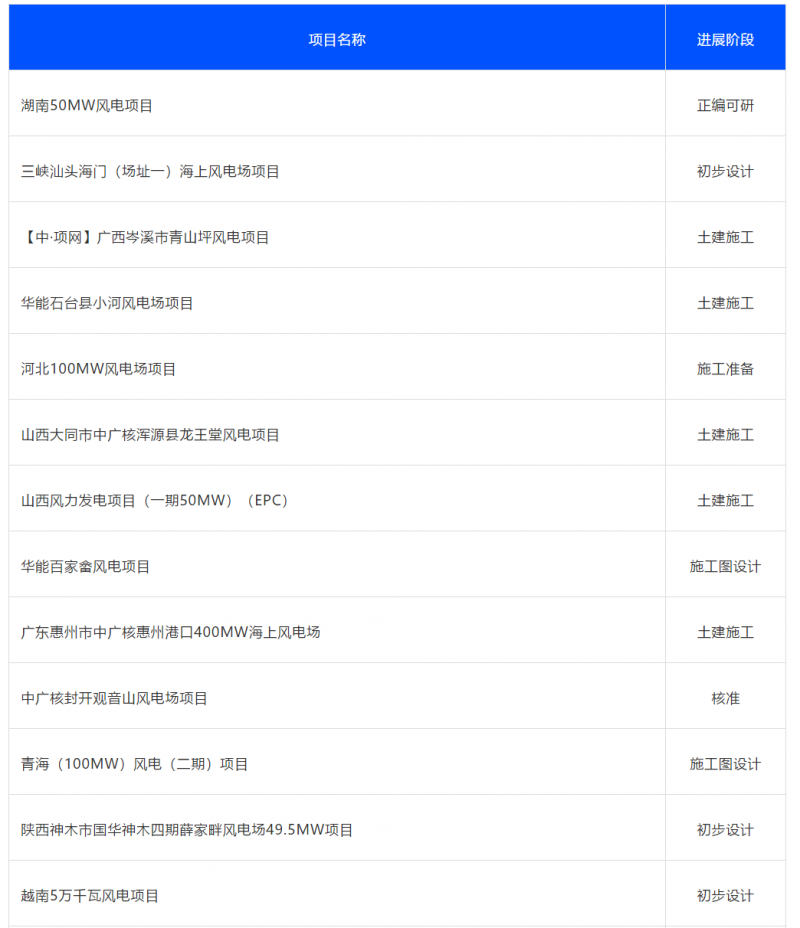The image size is (800, 928).
Task: Click the 项目名称 column header
Action: (x=337, y=40)
